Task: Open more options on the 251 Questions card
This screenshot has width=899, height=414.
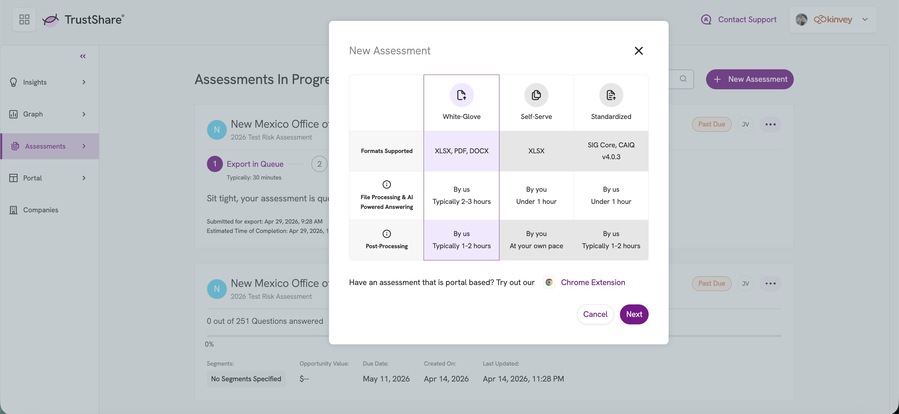Action: coord(770,283)
